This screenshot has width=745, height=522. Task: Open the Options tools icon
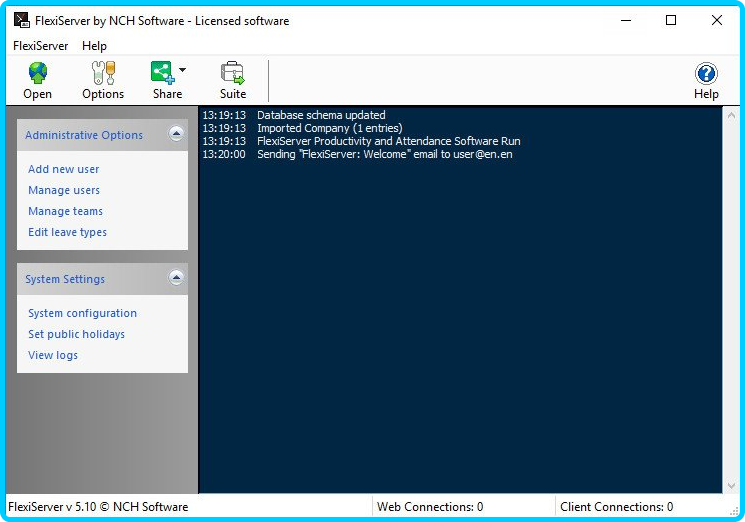tap(103, 73)
